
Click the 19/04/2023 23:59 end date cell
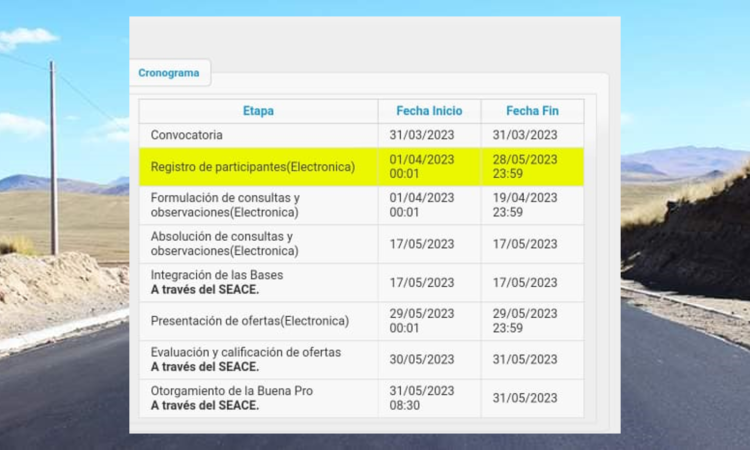click(x=524, y=205)
